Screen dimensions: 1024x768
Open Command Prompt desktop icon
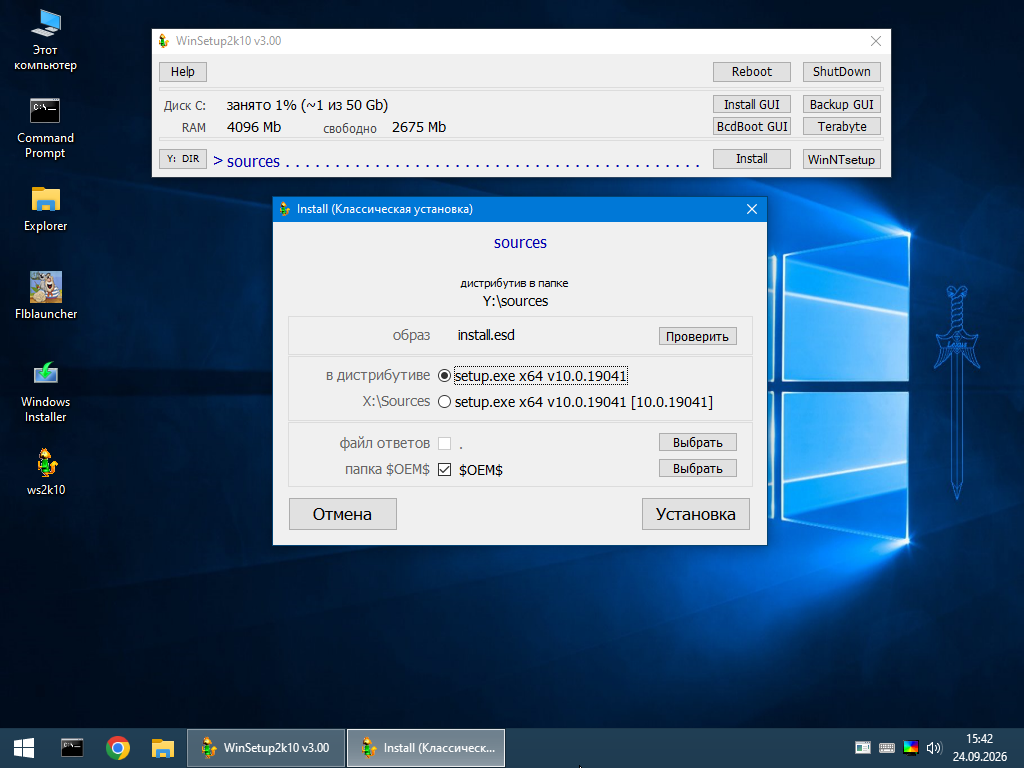[x=45, y=128]
